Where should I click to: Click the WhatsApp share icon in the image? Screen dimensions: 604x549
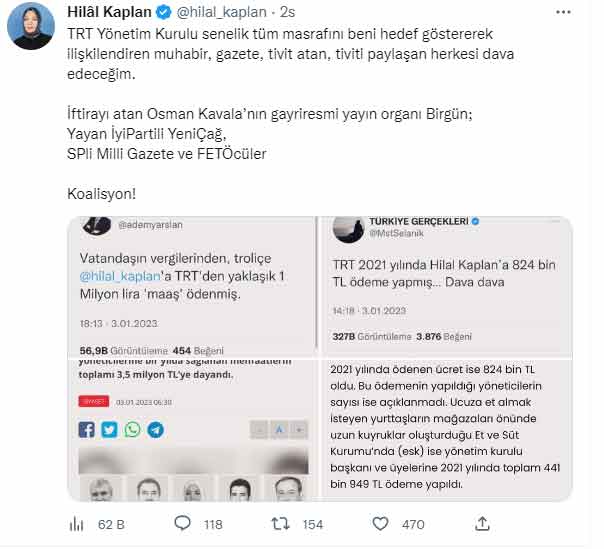coord(133,430)
